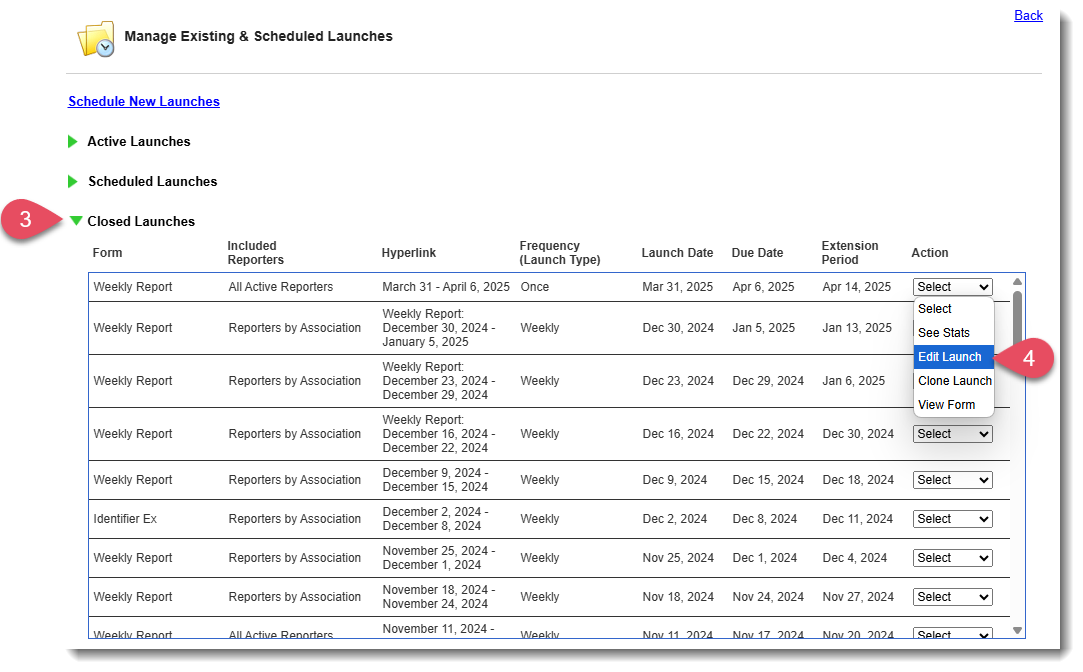This screenshot has height=672, width=1083.
Task: Choose Edit Launch from the action menu
Action: point(953,357)
